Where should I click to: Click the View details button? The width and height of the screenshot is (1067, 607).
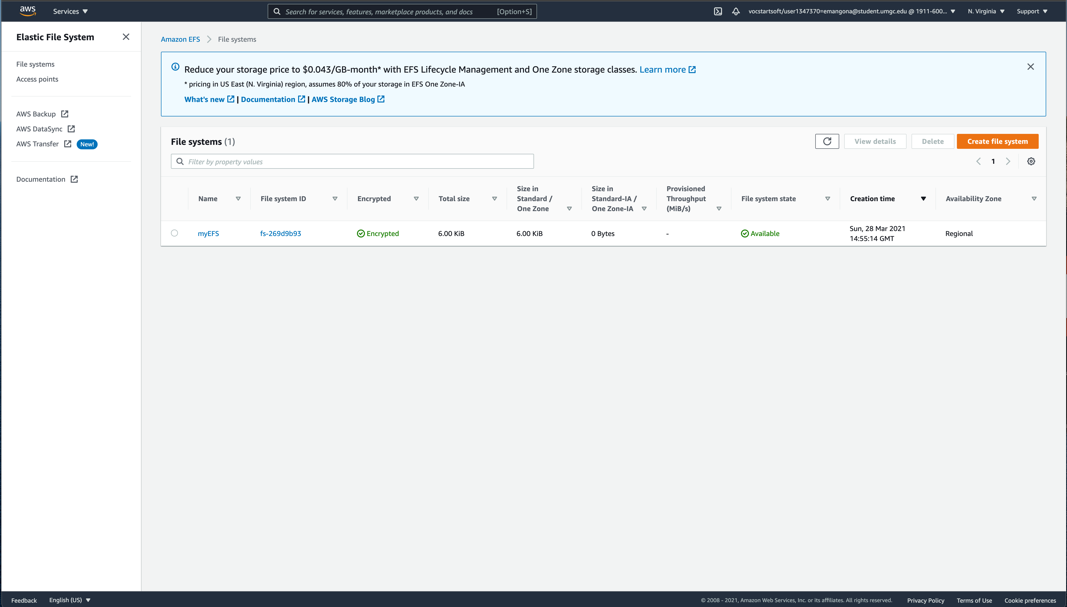click(874, 141)
